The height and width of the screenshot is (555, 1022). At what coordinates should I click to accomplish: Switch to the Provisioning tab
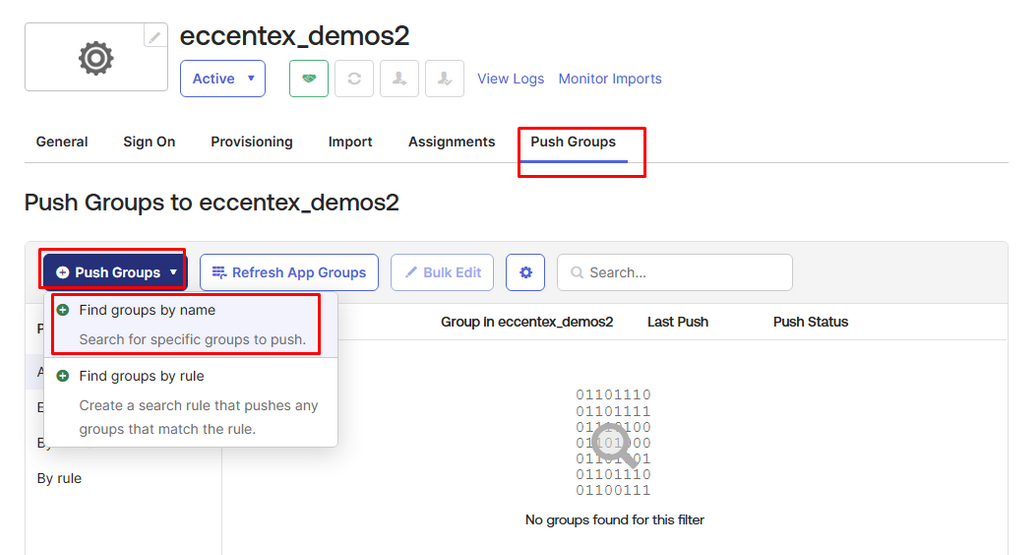tap(252, 142)
